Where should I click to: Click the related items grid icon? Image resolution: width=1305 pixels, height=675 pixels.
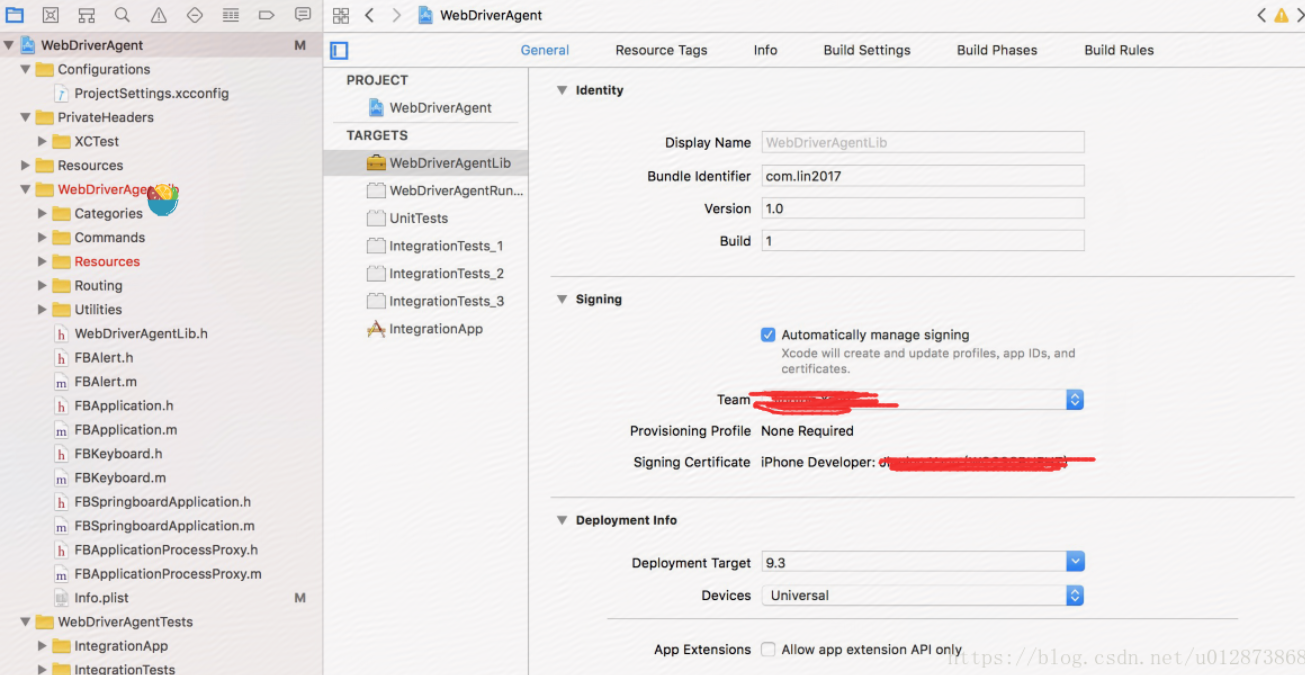click(341, 15)
